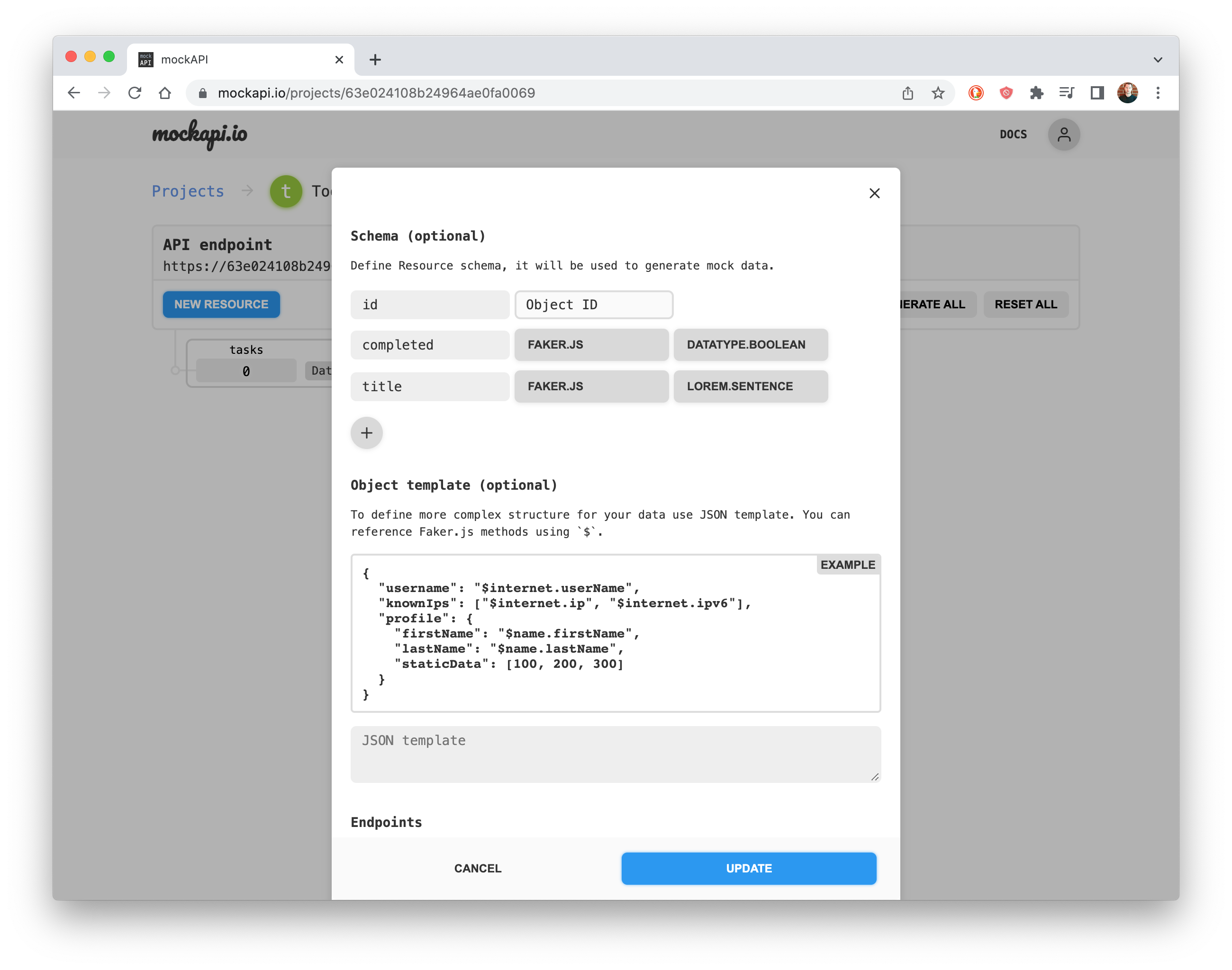Open the red shield extension icon
The width and height of the screenshot is (1232, 970).
(1006, 92)
